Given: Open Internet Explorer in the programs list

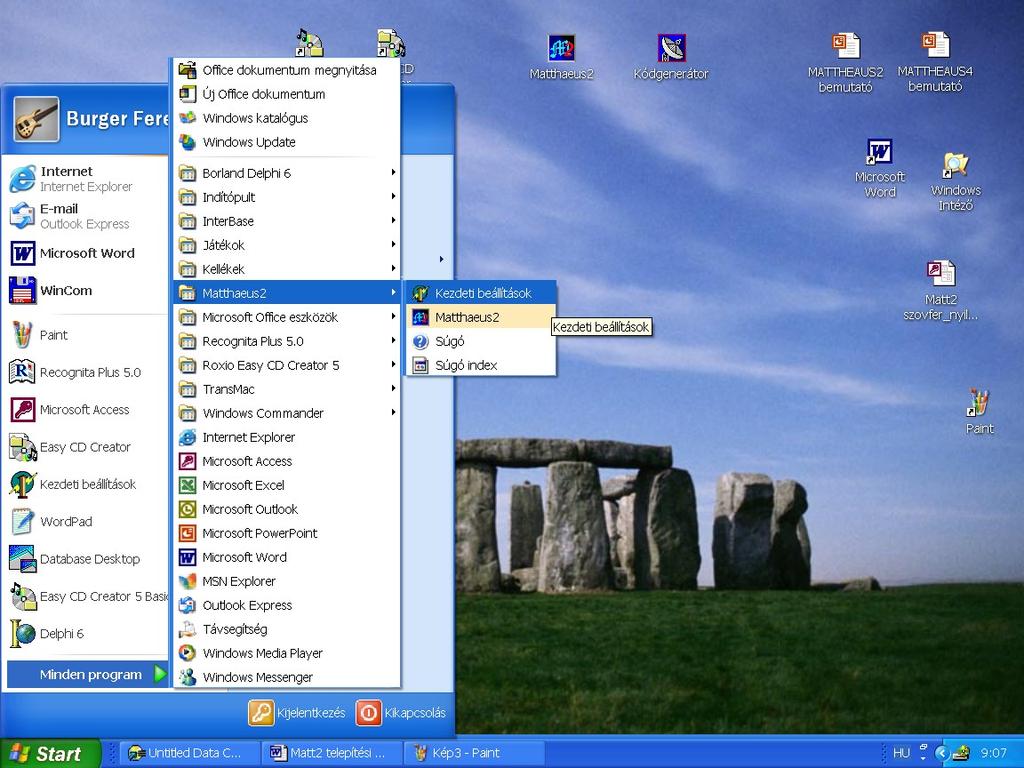Looking at the screenshot, I should 287,437.
